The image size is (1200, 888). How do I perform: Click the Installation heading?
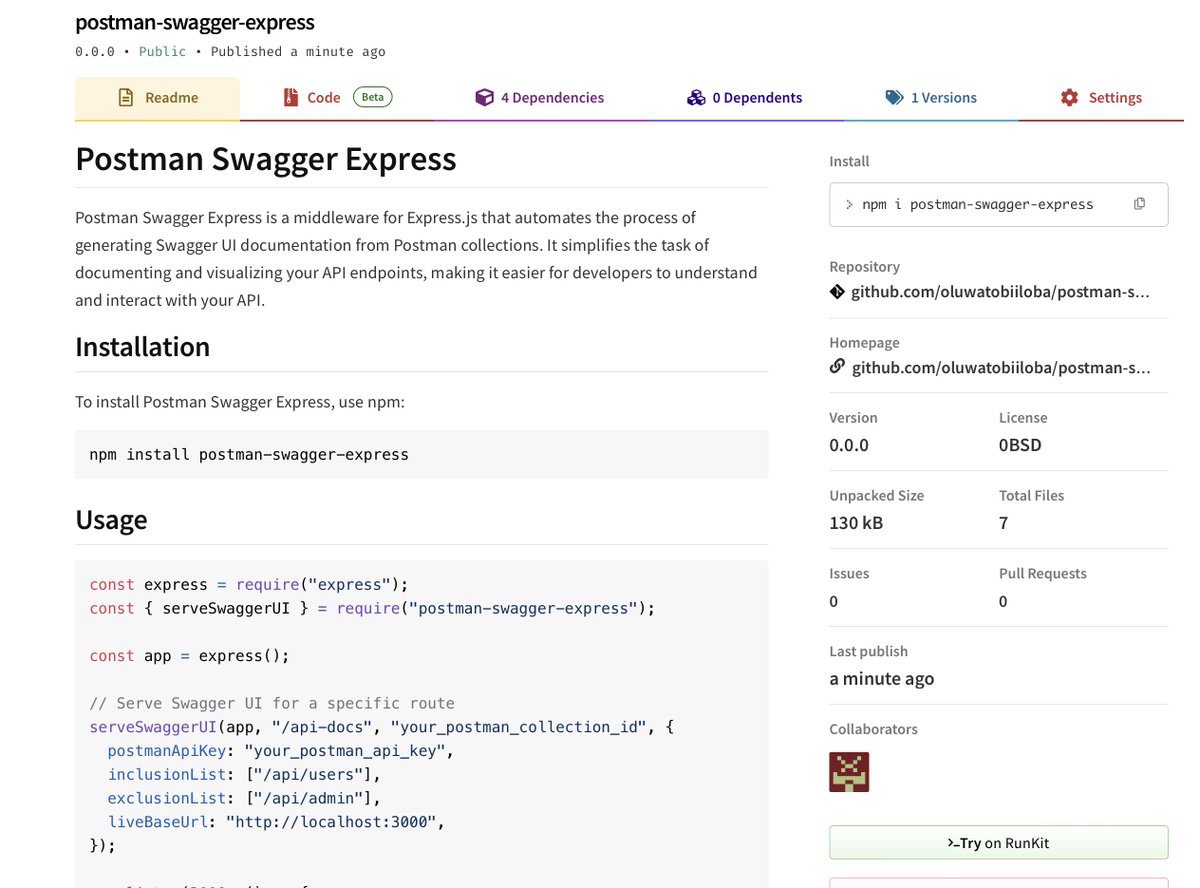tap(143, 347)
